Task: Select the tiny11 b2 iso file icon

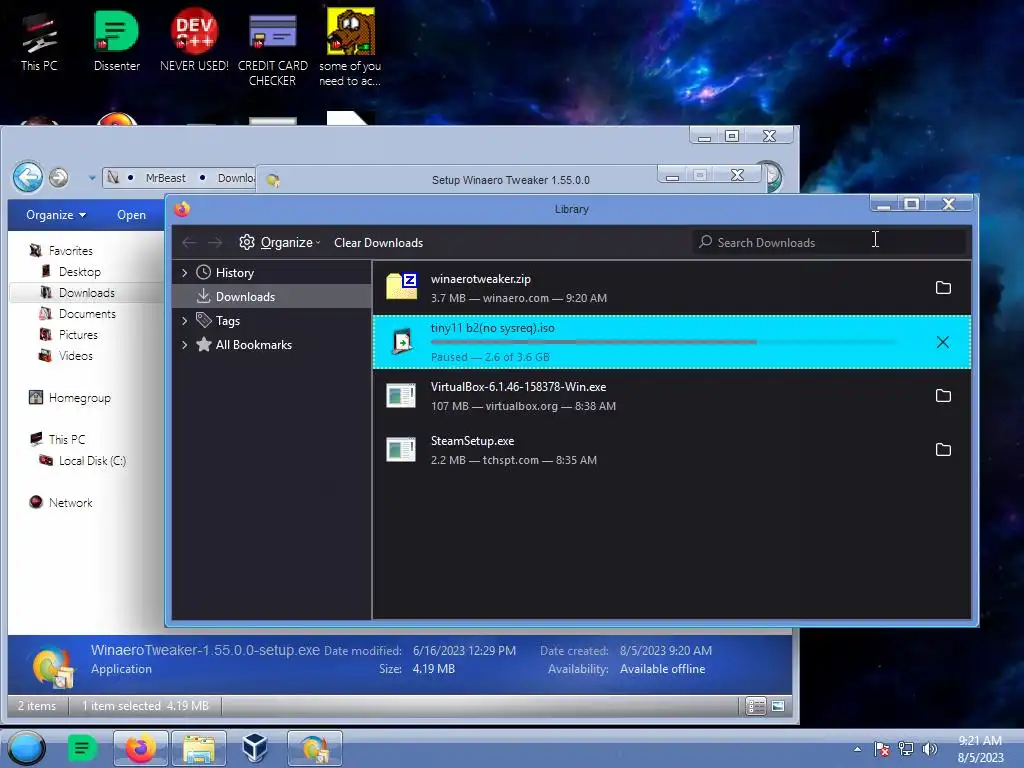Action: click(401, 342)
